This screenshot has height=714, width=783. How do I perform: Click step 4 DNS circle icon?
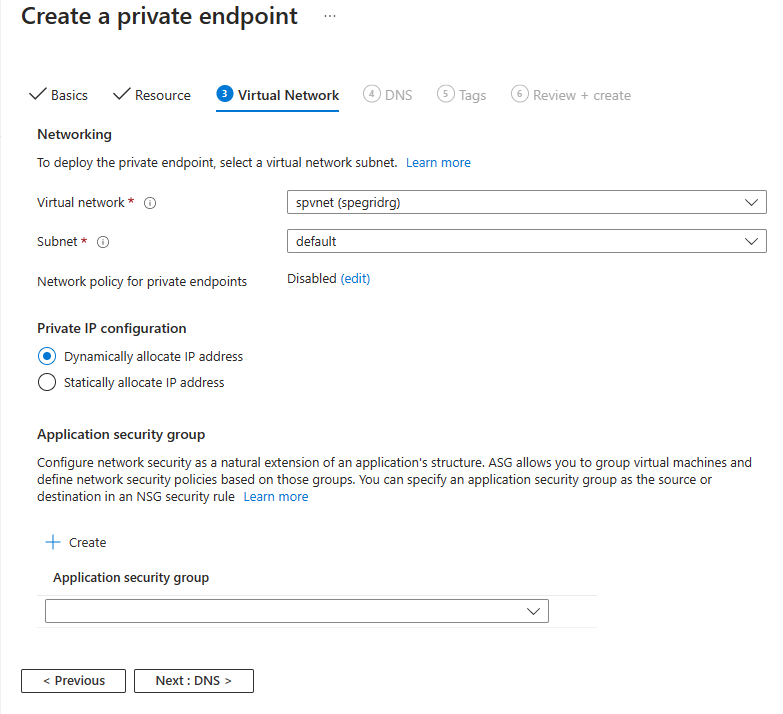click(x=372, y=94)
